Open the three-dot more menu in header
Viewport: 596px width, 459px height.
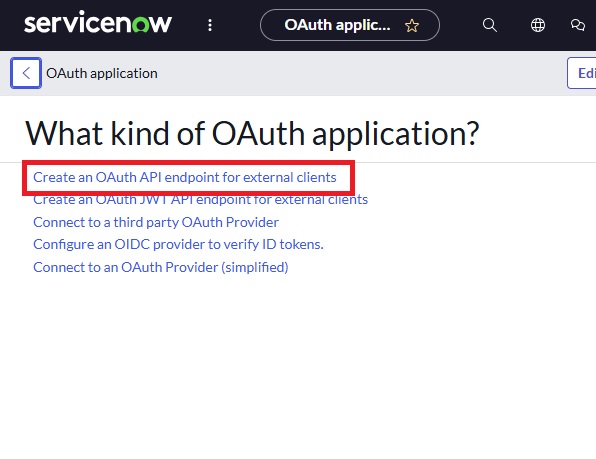pyautogui.click(x=210, y=25)
